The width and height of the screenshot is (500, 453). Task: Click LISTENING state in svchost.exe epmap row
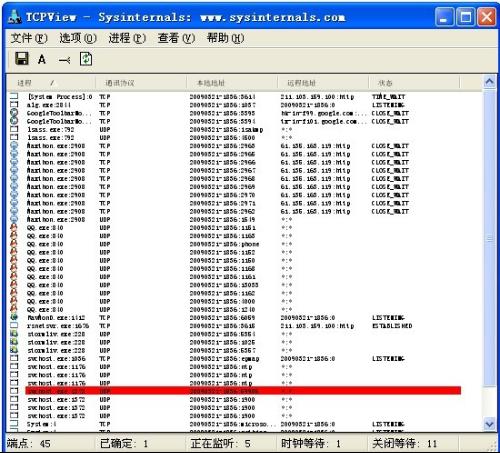coord(388,359)
